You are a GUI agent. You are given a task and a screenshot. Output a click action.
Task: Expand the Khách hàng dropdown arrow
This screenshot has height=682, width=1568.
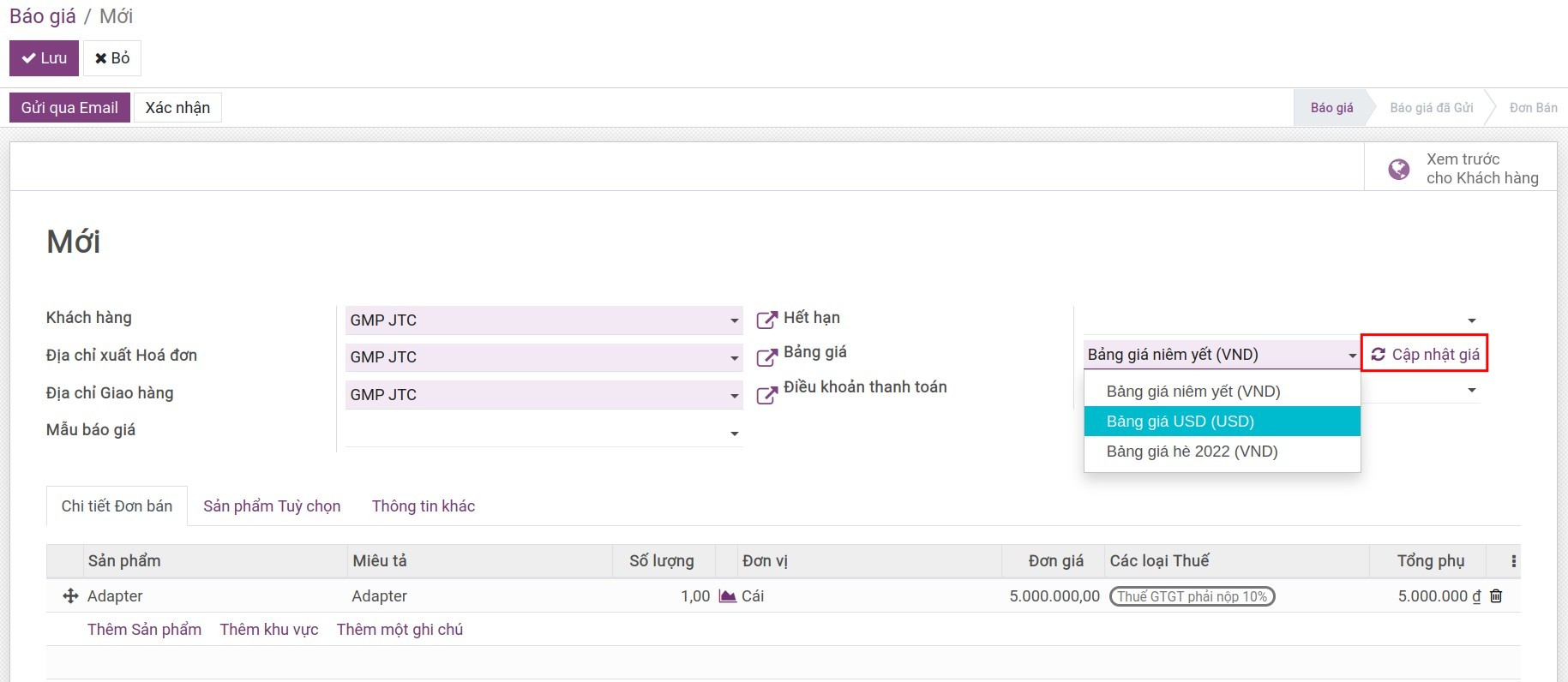735,320
